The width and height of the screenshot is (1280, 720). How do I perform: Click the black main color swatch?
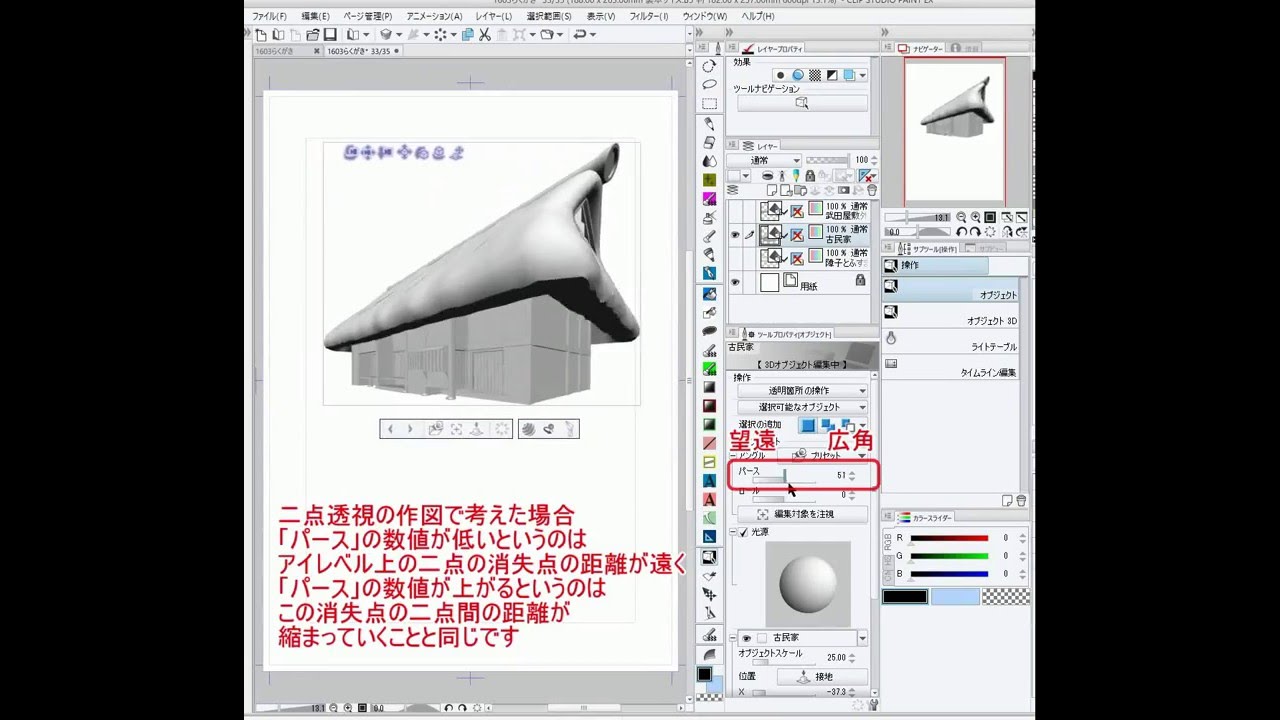point(905,596)
